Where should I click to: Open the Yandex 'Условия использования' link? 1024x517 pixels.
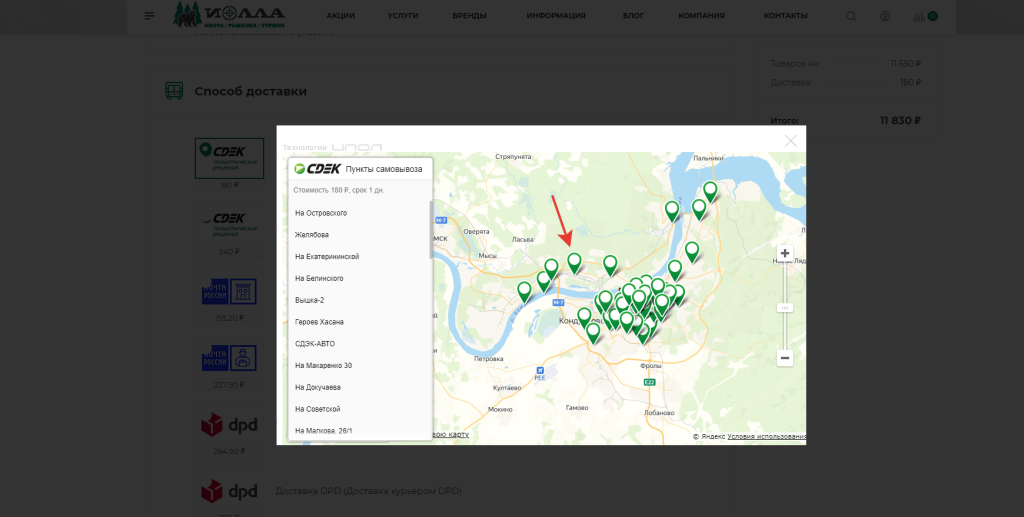click(766, 437)
